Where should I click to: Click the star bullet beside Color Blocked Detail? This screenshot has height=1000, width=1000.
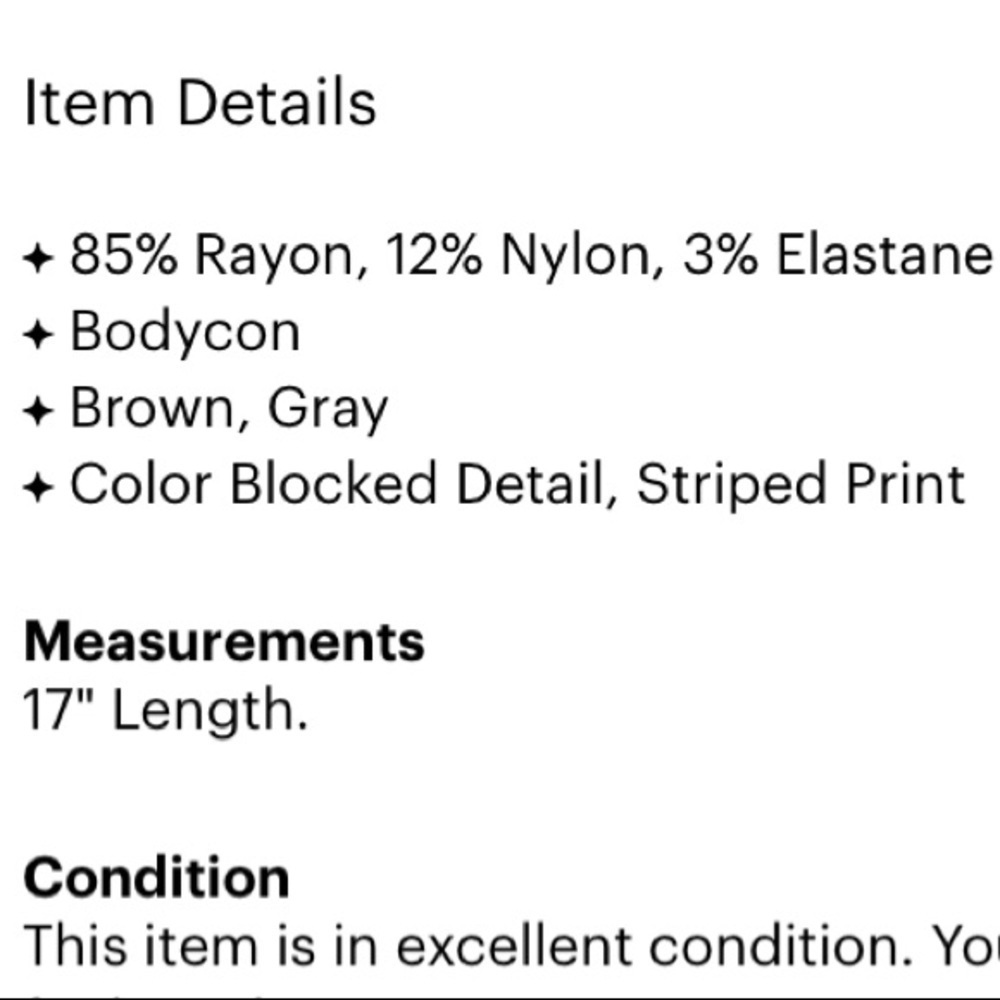coord(37,488)
